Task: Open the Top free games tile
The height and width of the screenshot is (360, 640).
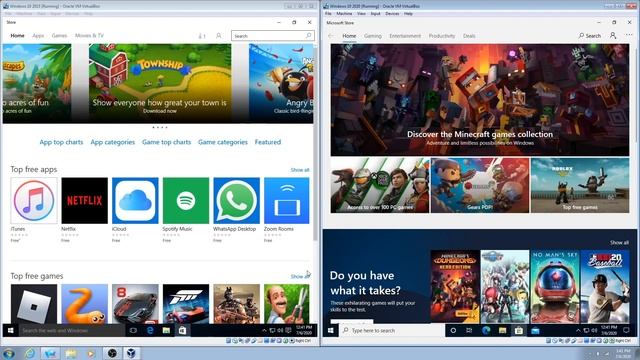Action: tap(580, 185)
